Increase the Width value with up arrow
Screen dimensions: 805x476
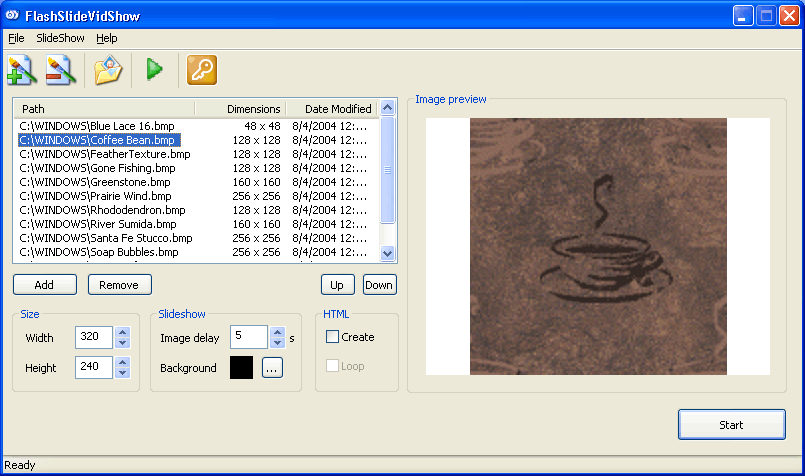[122, 332]
